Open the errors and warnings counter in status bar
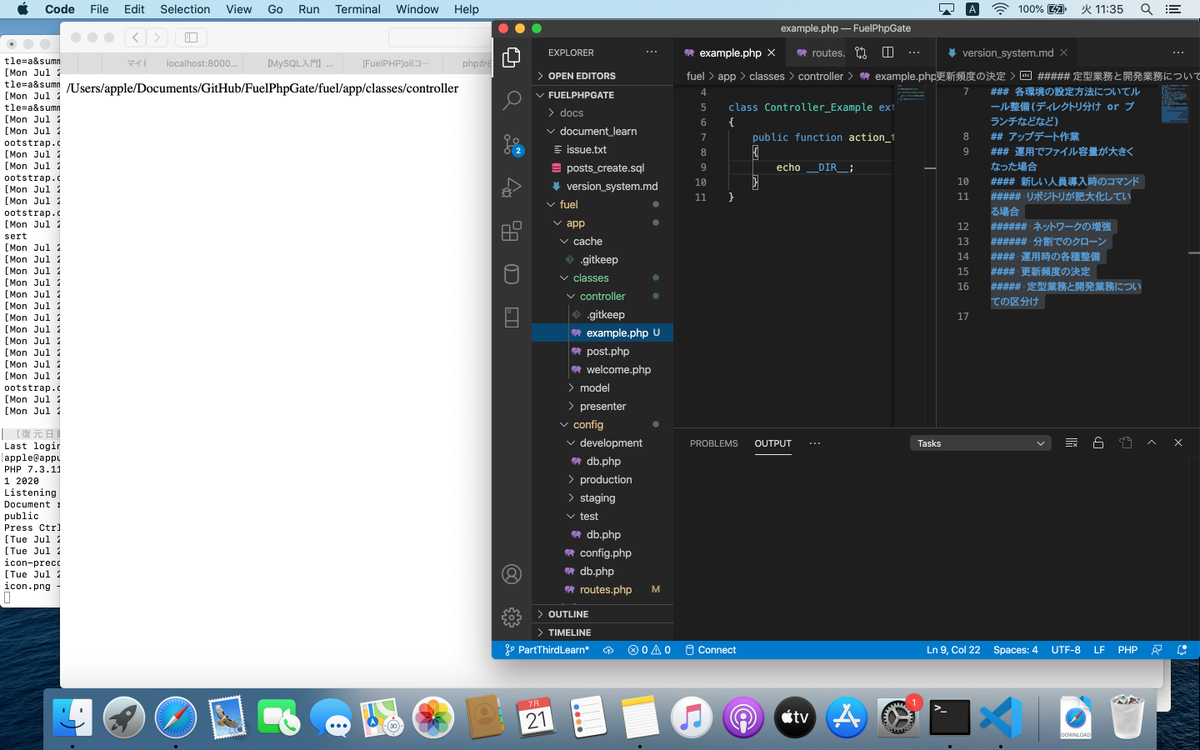1200x750 pixels. [649, 650]
